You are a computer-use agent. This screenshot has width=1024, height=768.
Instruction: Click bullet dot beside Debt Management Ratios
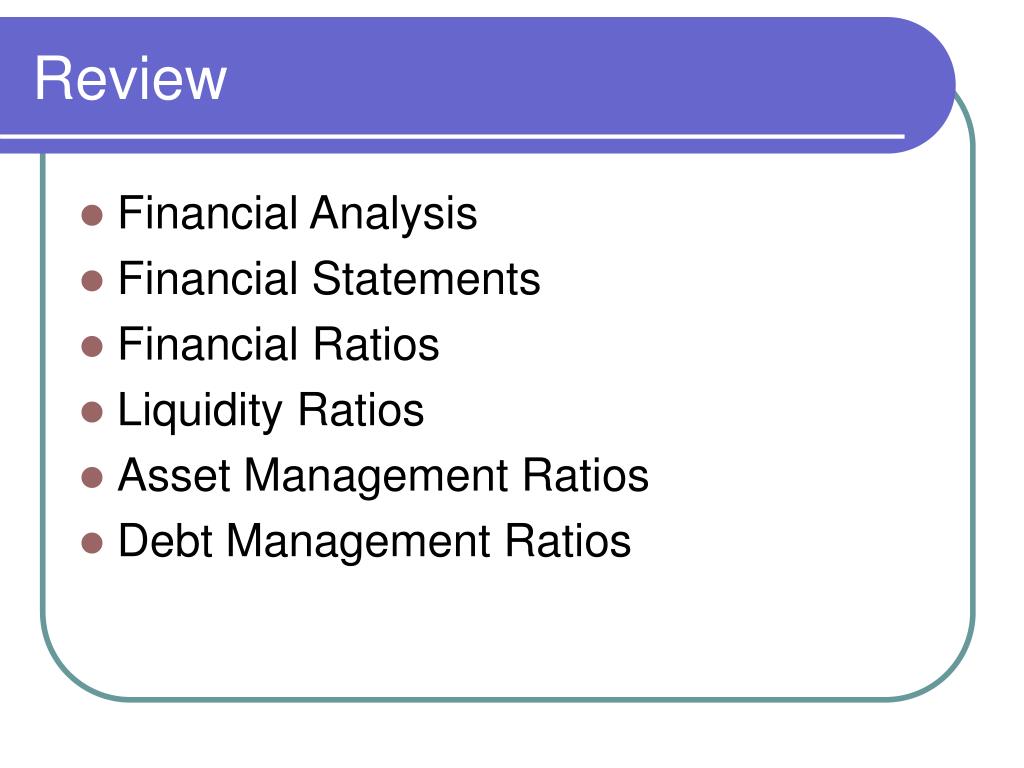92,543
